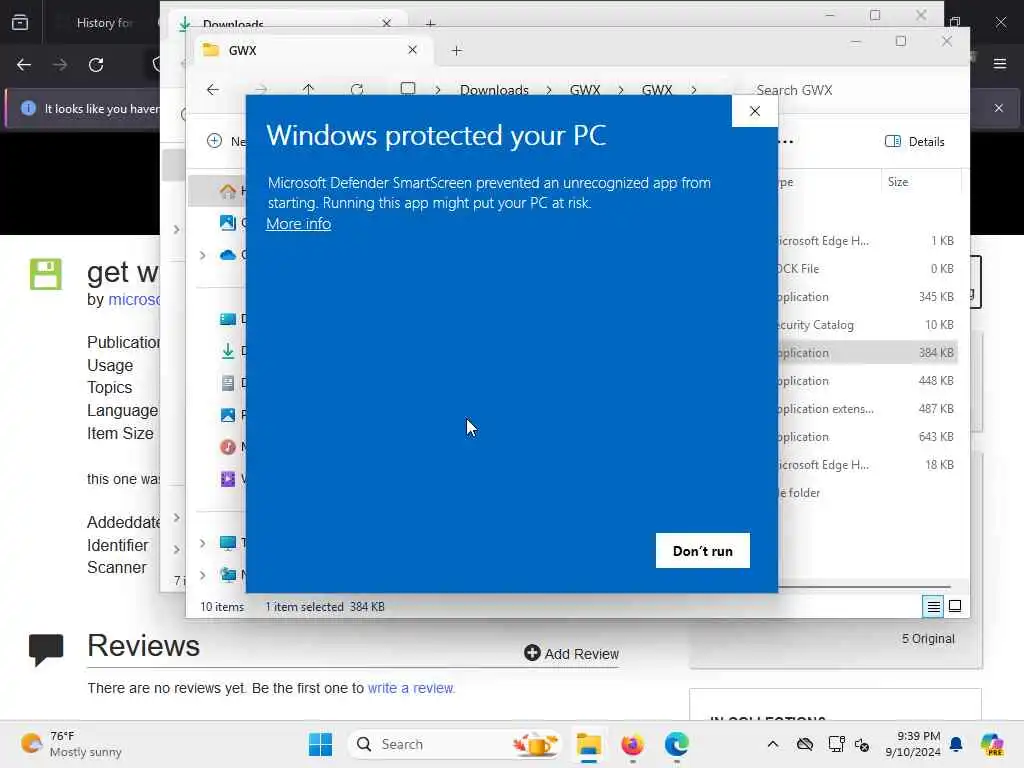The image size is (1024, 768).
Task: Open File Explorer from the taskbar
Action: coord(588,744)
